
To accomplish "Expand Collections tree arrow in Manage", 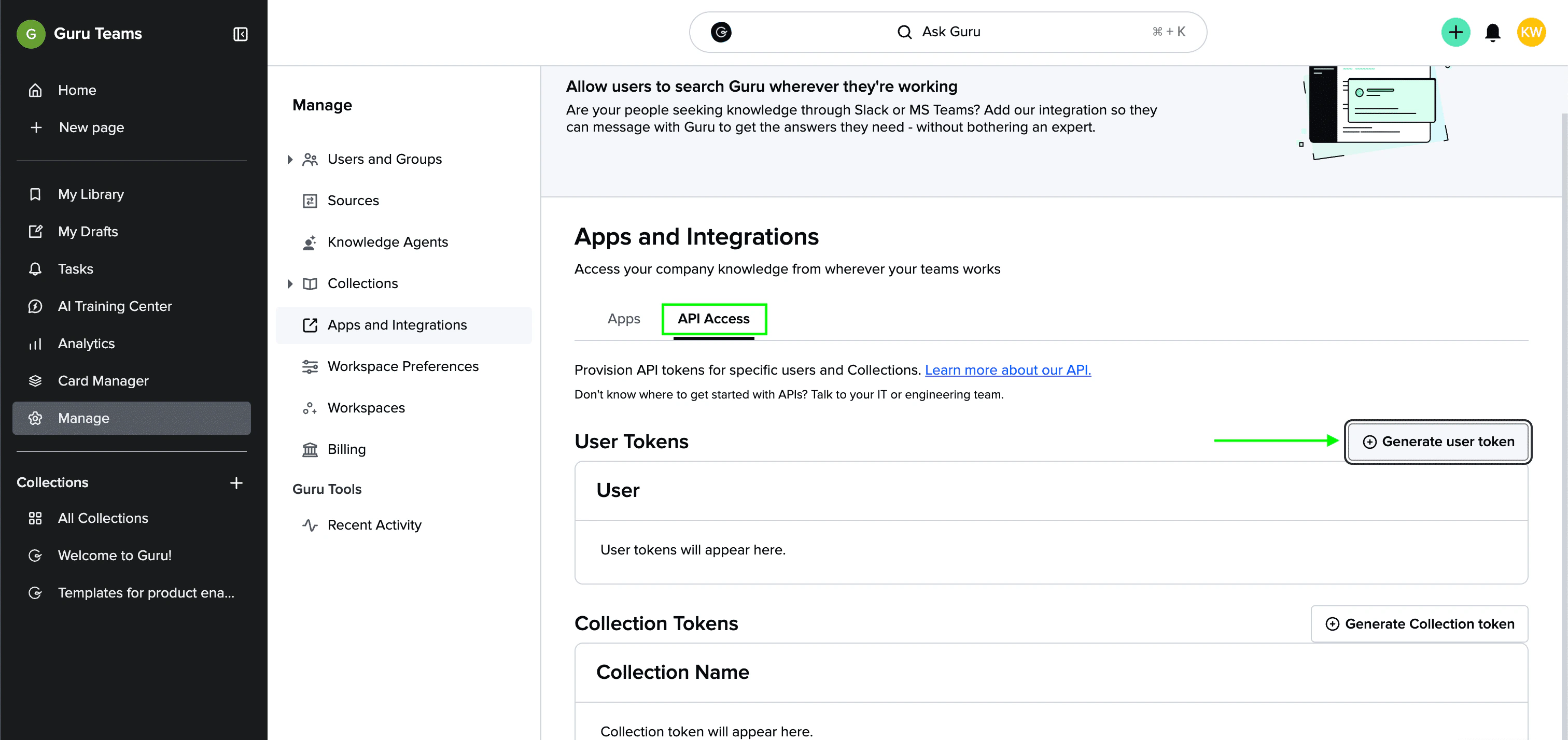I will pyautogui.click(x=290, y=283).
